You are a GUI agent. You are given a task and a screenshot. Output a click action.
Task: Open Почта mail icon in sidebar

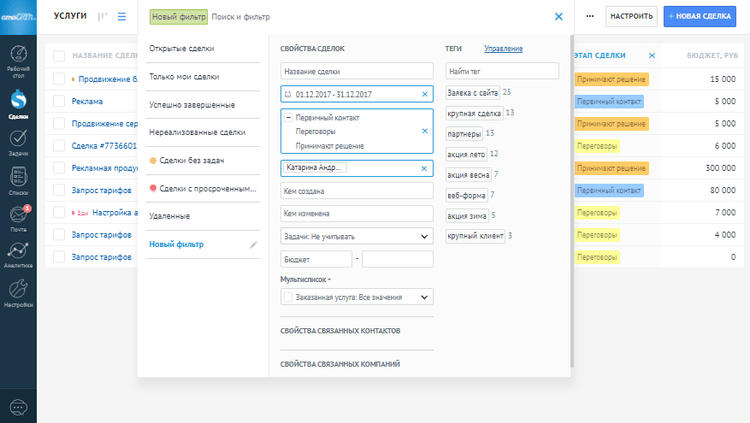18,216
